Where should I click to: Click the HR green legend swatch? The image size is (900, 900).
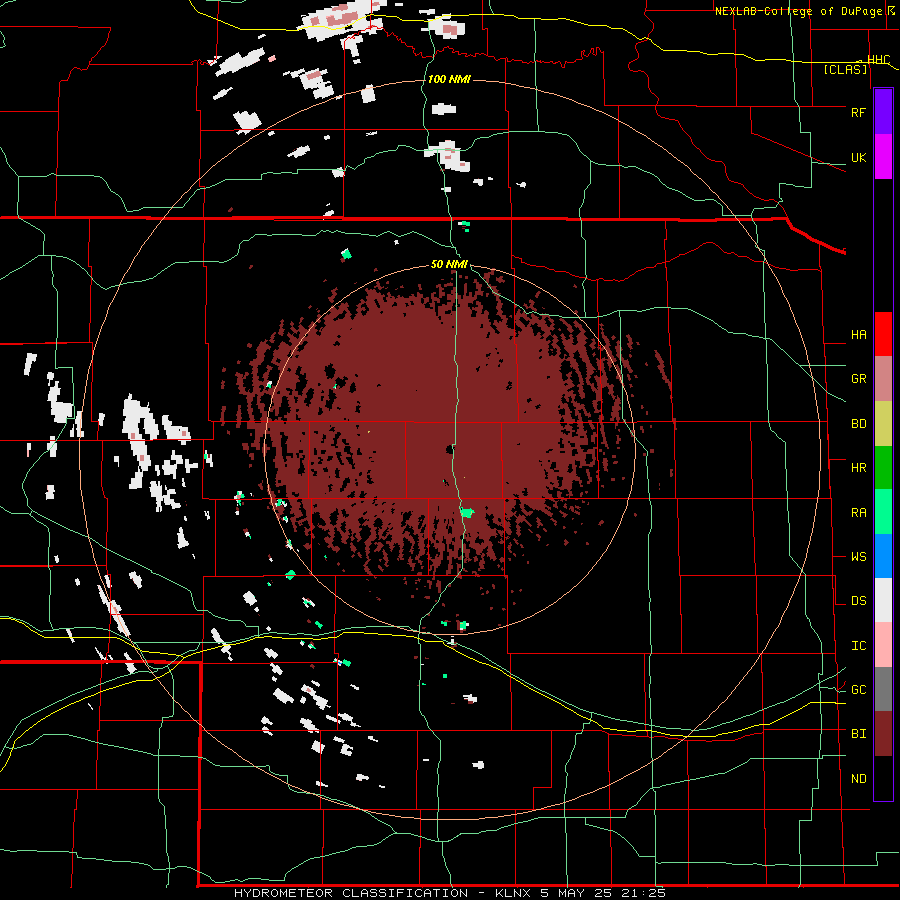point(883,468)
